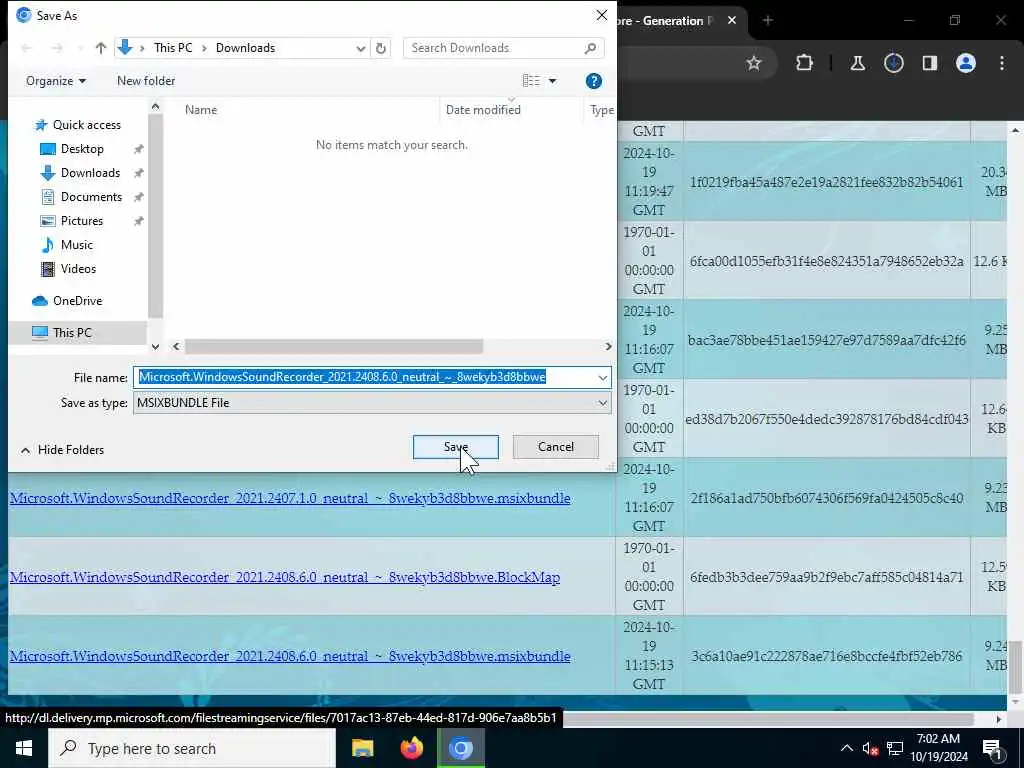Open the Chrome three-dot menu
This screenshot has width=1024, height=768.
[x=1002, y=63]
